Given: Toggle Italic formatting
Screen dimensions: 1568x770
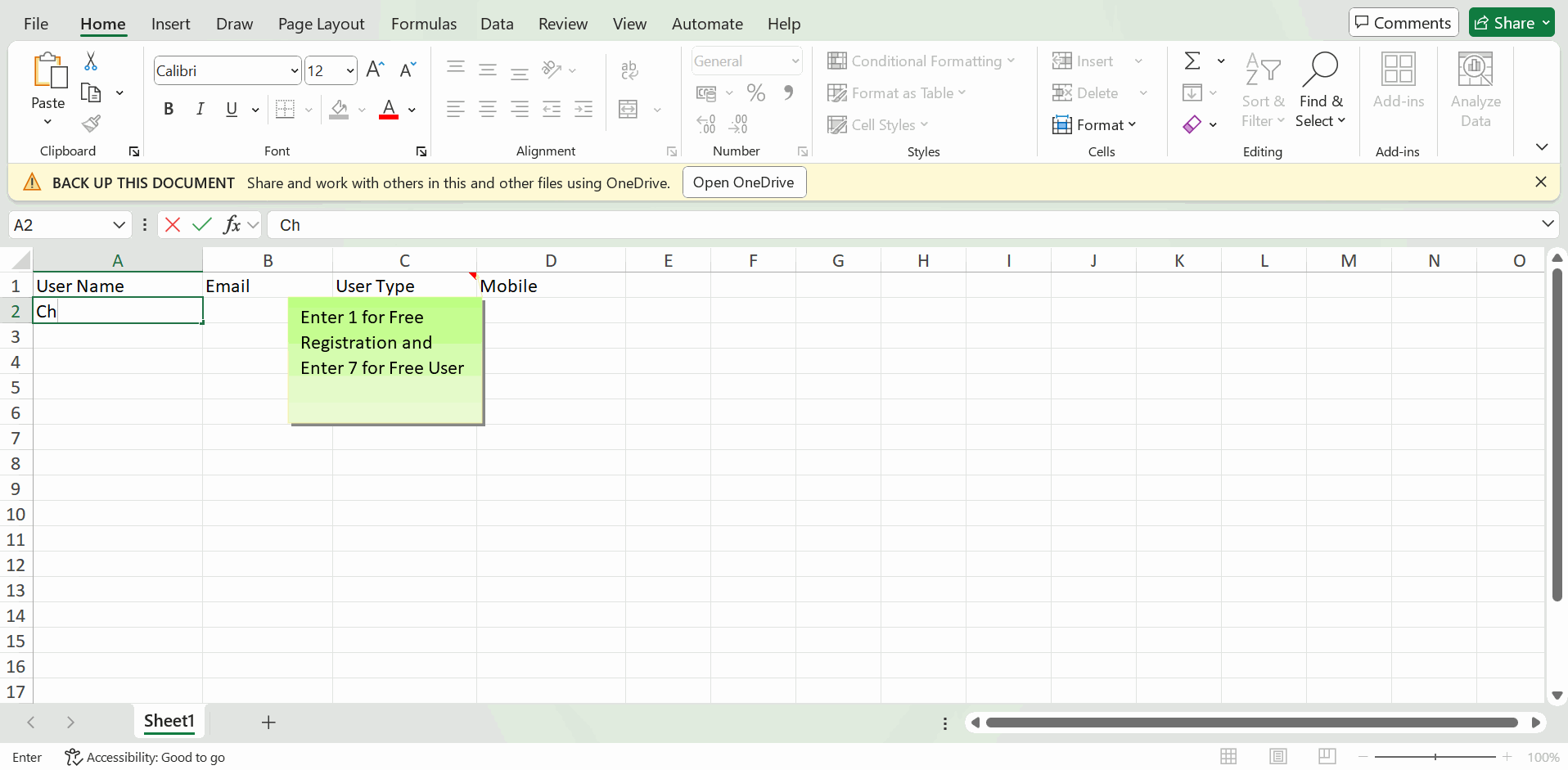Looking at the screenshot, I should tap(200, 109).
